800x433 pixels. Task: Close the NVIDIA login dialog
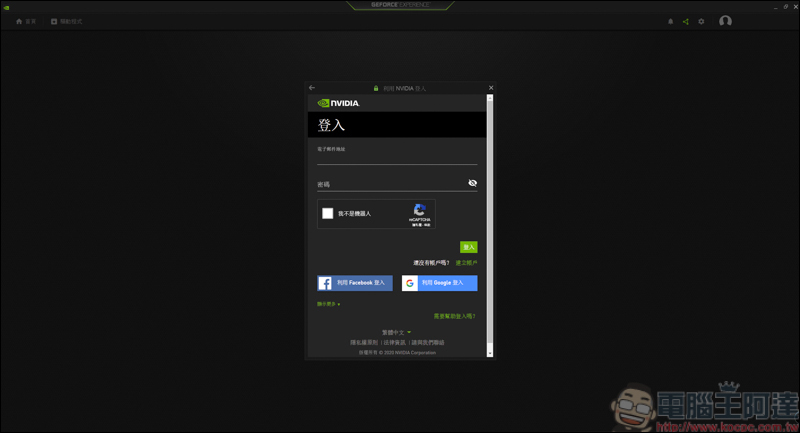click(x=491, y=88)
